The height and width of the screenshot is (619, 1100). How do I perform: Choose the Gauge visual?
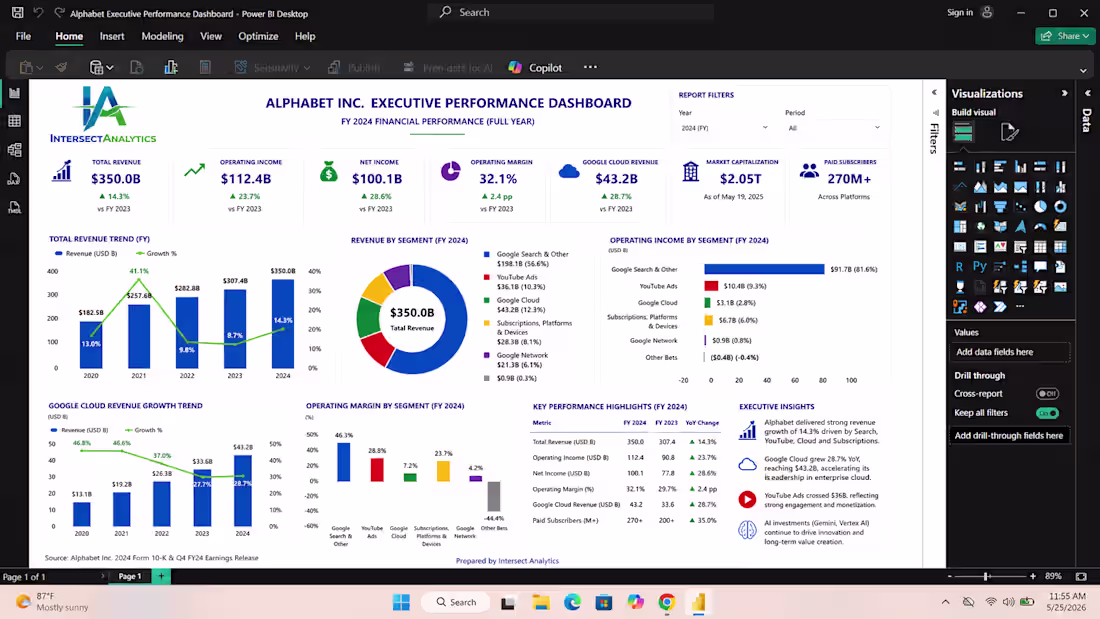(1040, 227)
